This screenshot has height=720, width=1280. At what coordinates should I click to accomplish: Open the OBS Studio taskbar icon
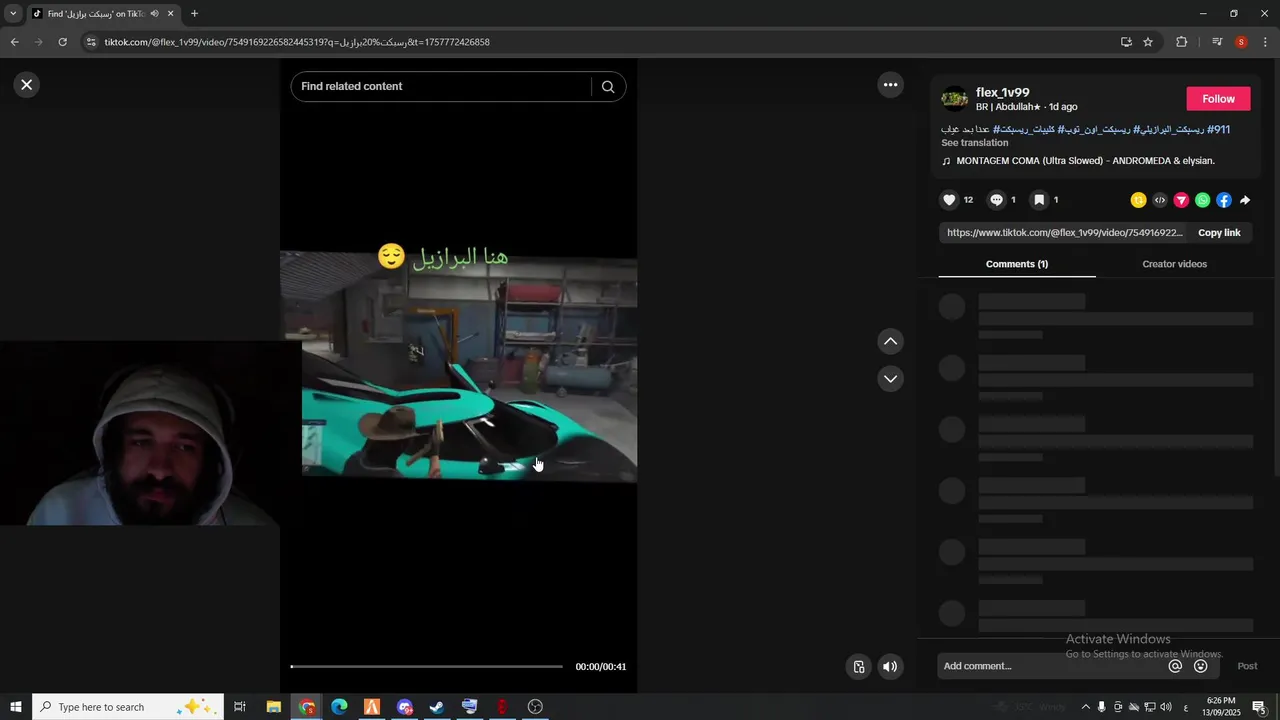pyautogui.click(x=536, y=707)
